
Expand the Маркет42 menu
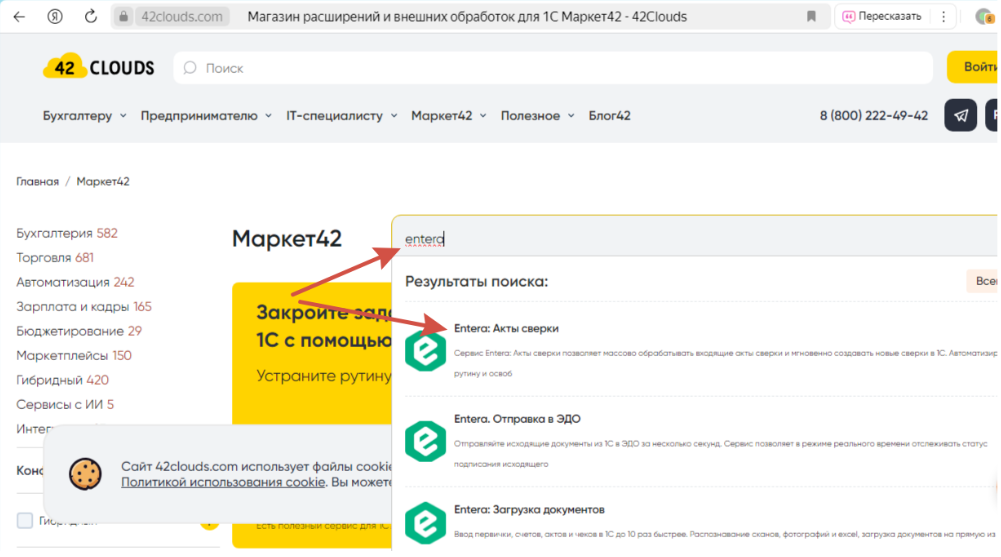click(449, 115)
